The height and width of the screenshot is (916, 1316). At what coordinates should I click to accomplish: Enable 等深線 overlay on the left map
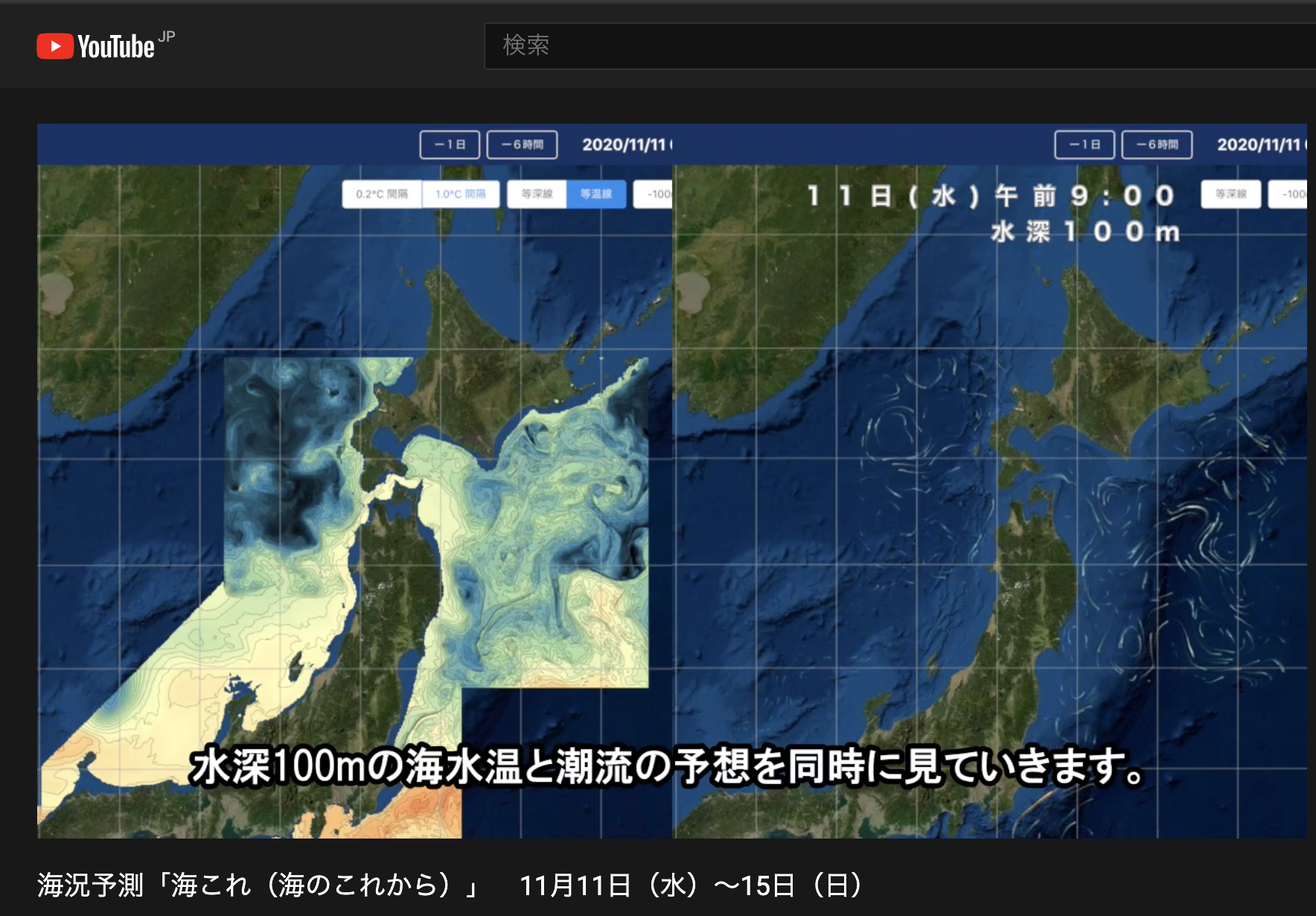pyautogui.click(x=536, y=194)
